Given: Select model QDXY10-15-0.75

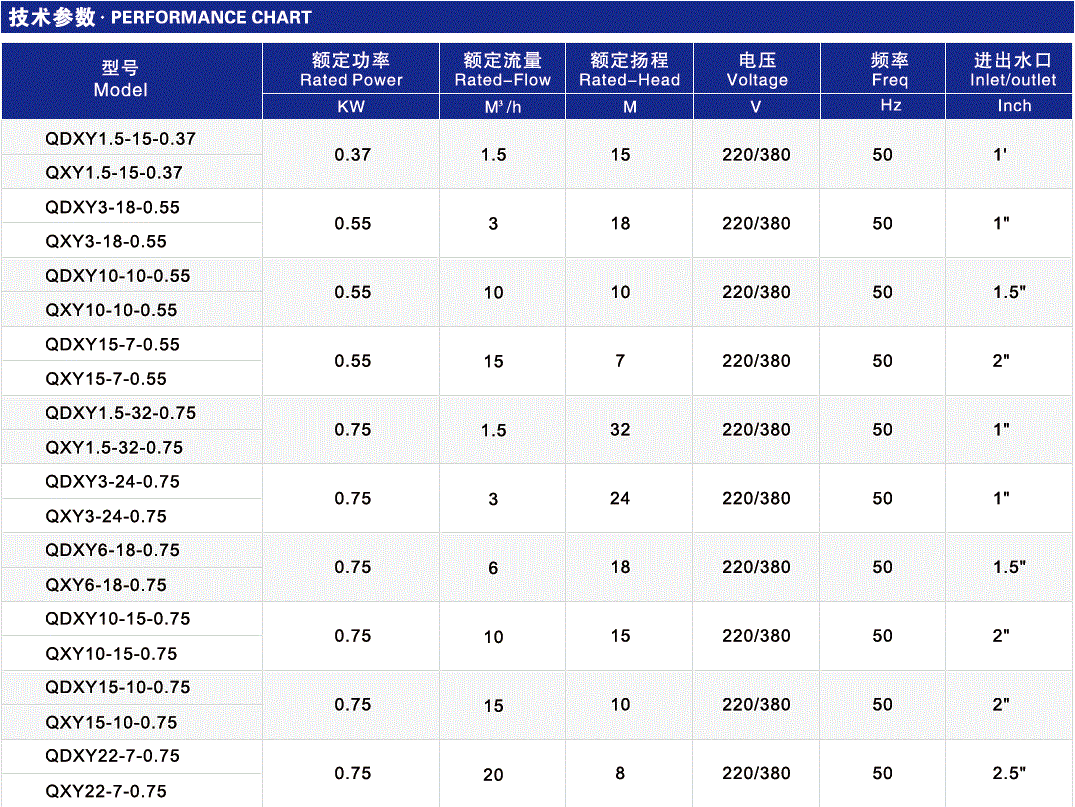Looking at the screenshot, I should [118, 619].
